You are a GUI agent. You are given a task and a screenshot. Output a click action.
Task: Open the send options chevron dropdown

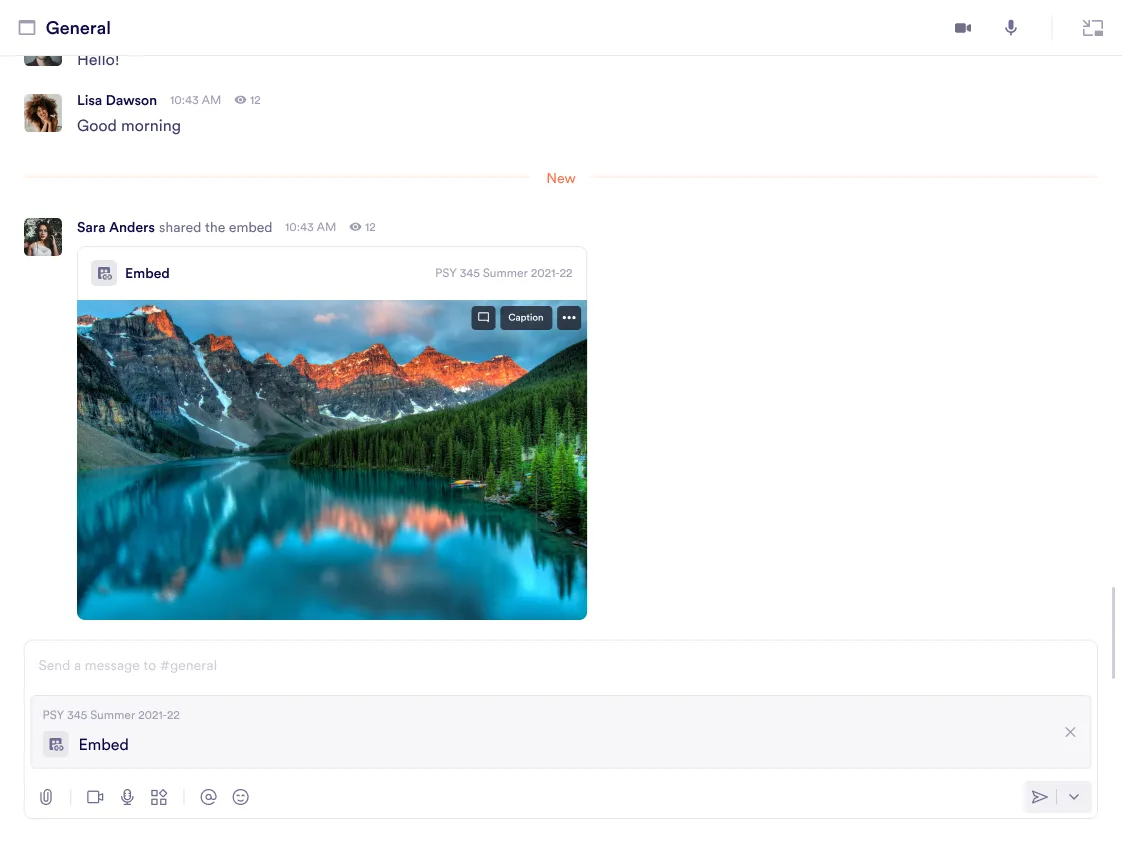tap(1074, 797)
